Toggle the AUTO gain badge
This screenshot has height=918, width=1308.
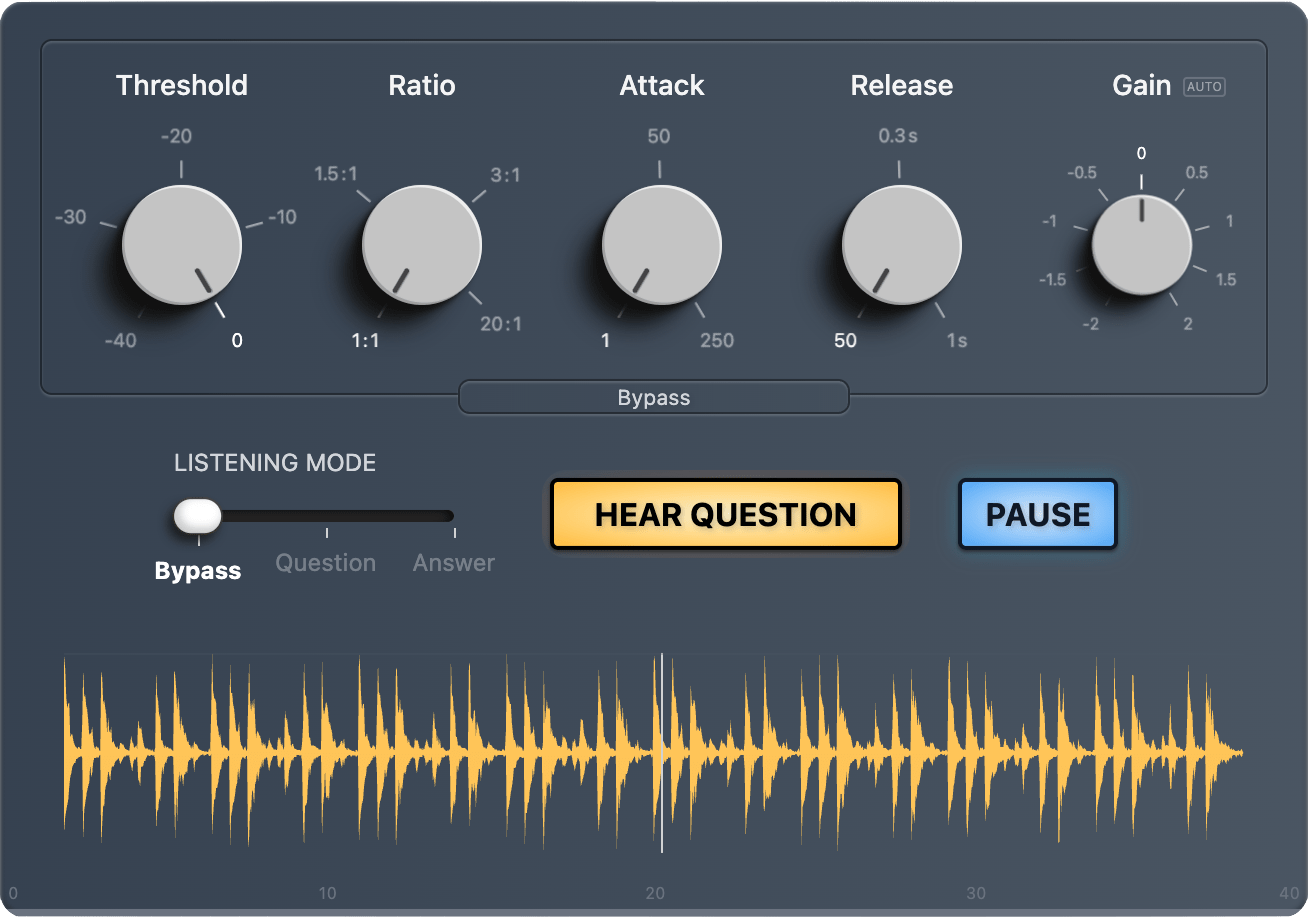(x=1204, y=87)
